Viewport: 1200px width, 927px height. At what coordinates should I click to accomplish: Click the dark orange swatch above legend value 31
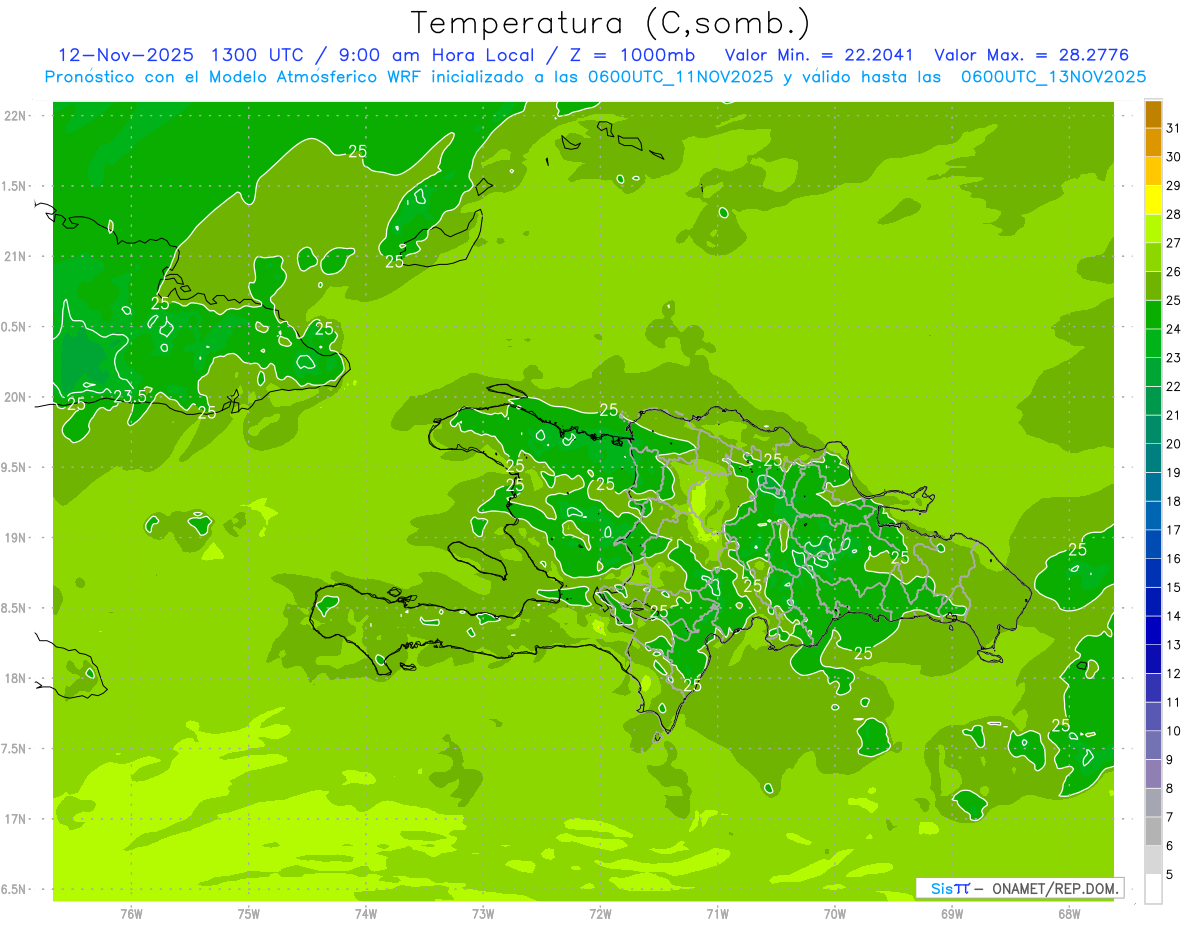tap(1153, 115)
